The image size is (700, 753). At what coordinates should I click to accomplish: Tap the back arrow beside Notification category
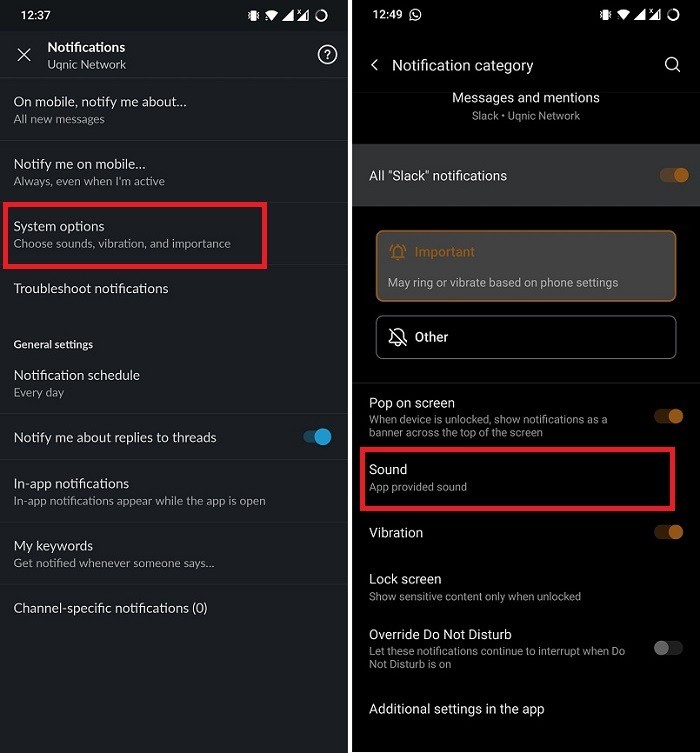tap(374, 65)
